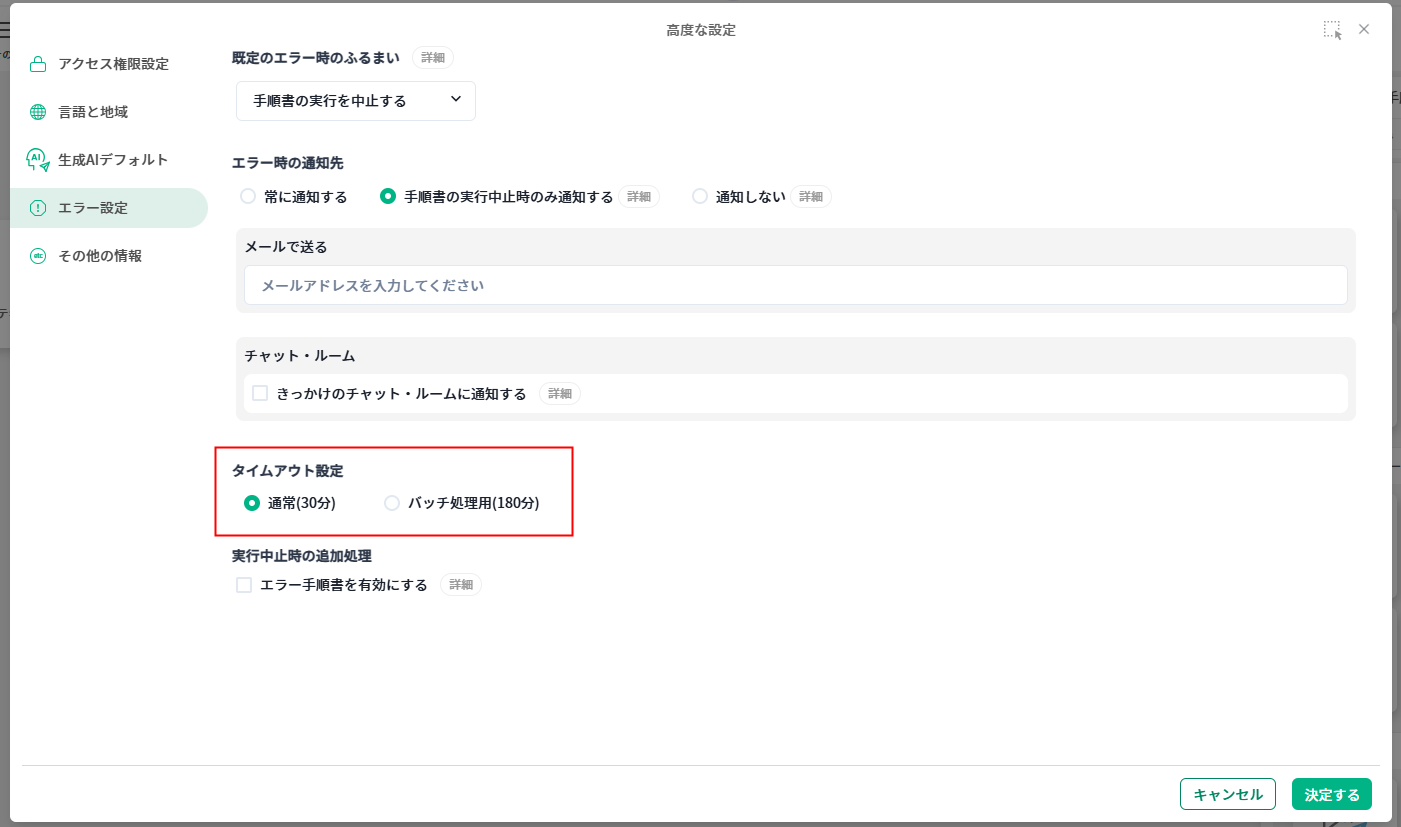The width and height of the screenshot is (1401, 827).
Task: Click the メールアドレス input field
Action: [795, 285]
